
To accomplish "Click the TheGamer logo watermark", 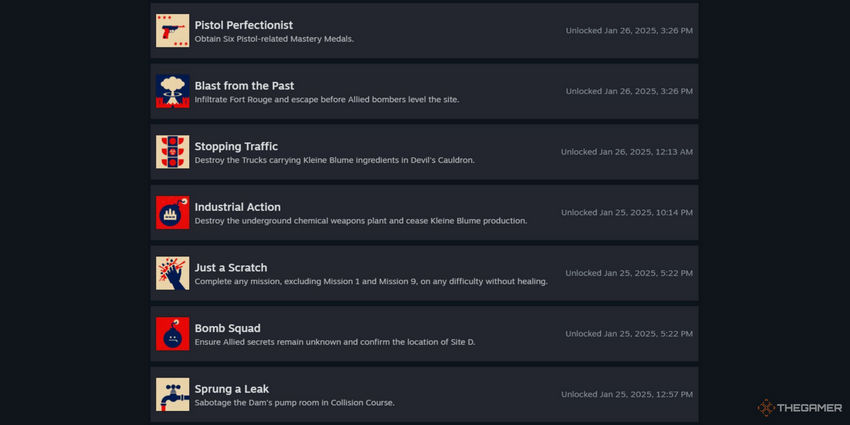I will (800, 408).
